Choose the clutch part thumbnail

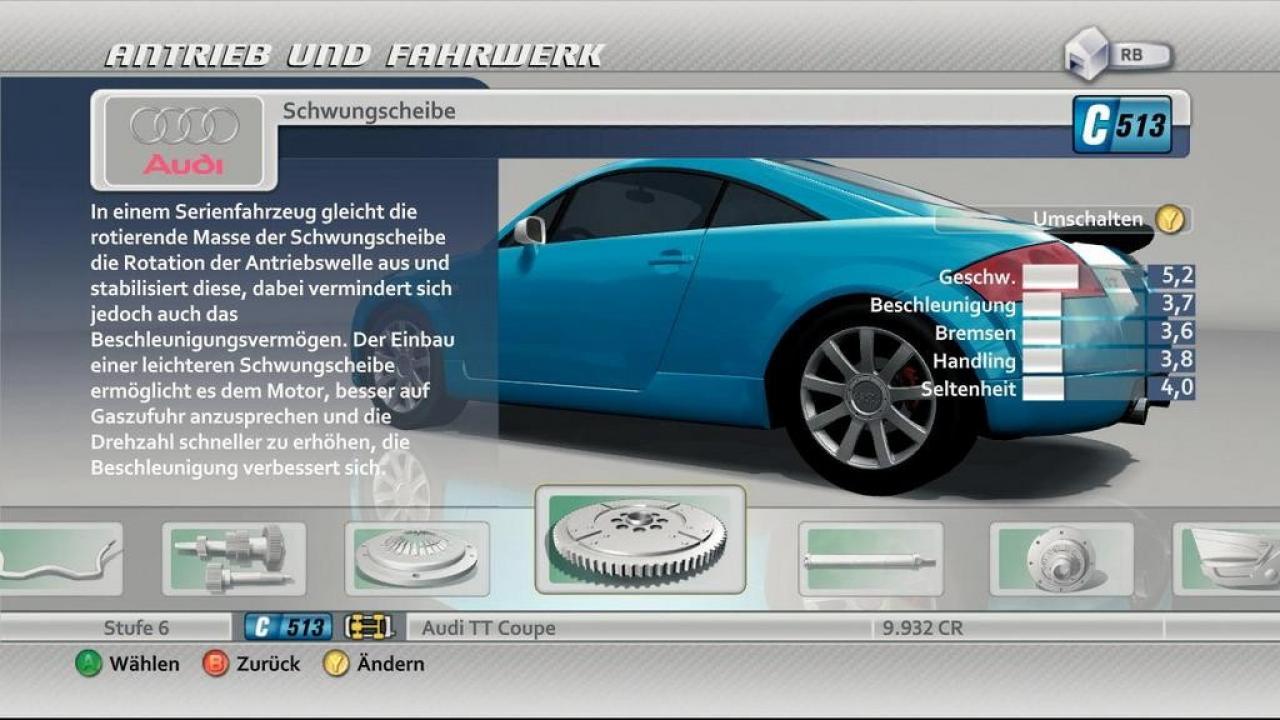[417, 558]
